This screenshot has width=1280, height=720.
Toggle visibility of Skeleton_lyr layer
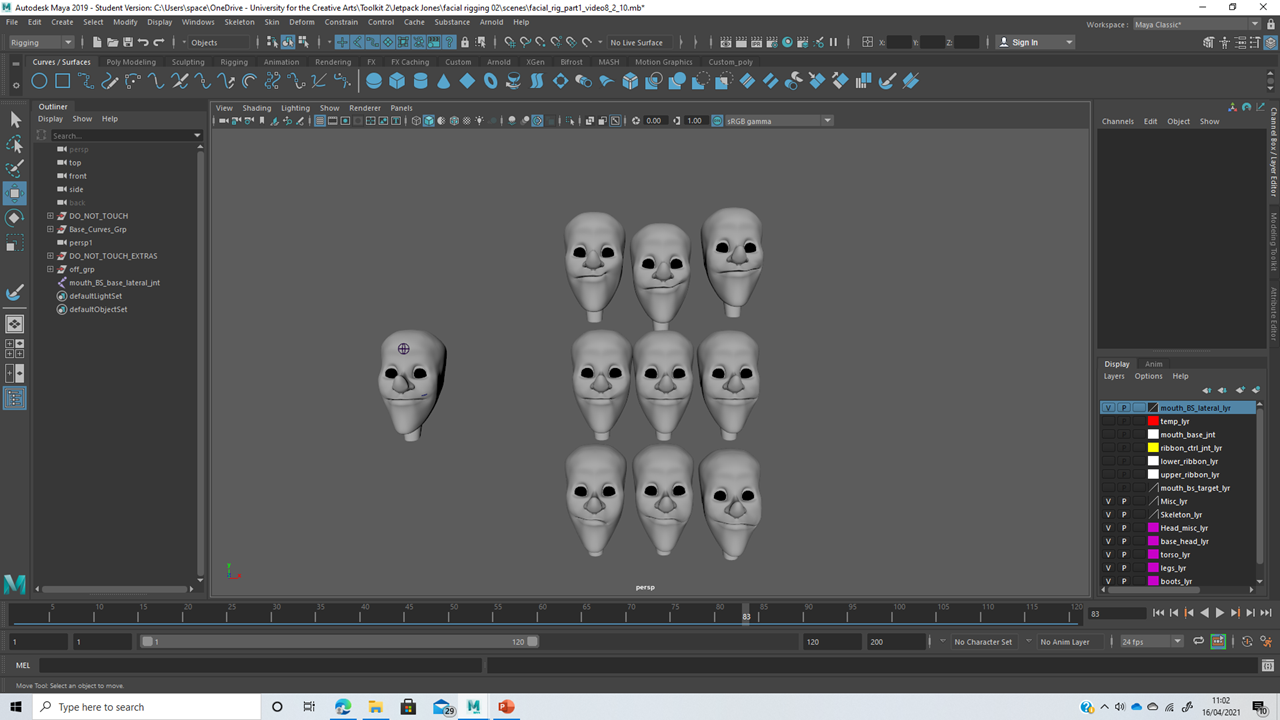(x=1108, y=515)
